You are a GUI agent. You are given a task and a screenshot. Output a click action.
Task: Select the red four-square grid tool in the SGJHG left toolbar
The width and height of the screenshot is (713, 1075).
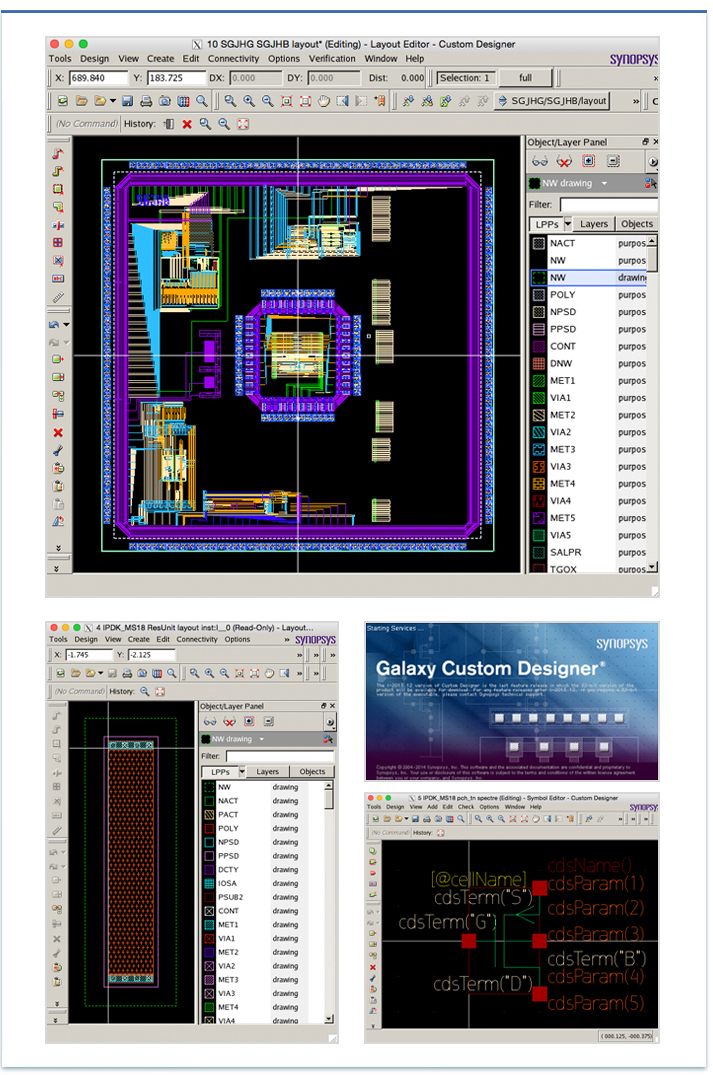click(58, 243)
